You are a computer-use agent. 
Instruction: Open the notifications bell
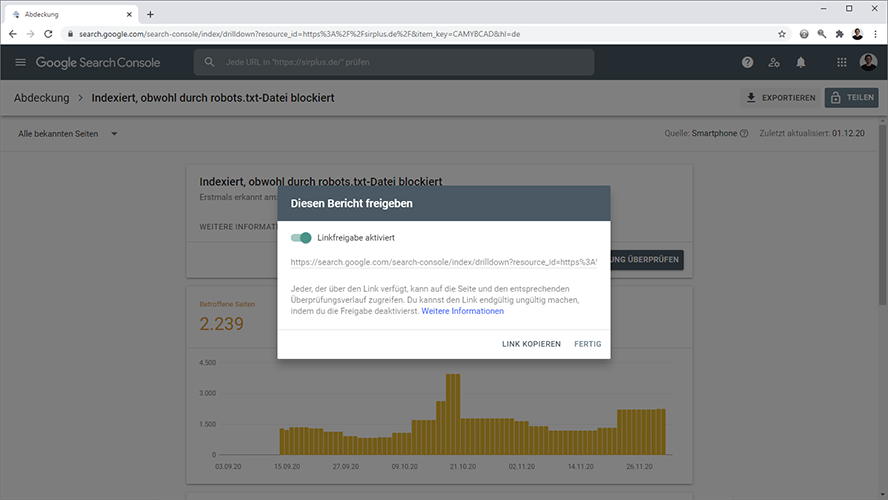tap(801, 62)
